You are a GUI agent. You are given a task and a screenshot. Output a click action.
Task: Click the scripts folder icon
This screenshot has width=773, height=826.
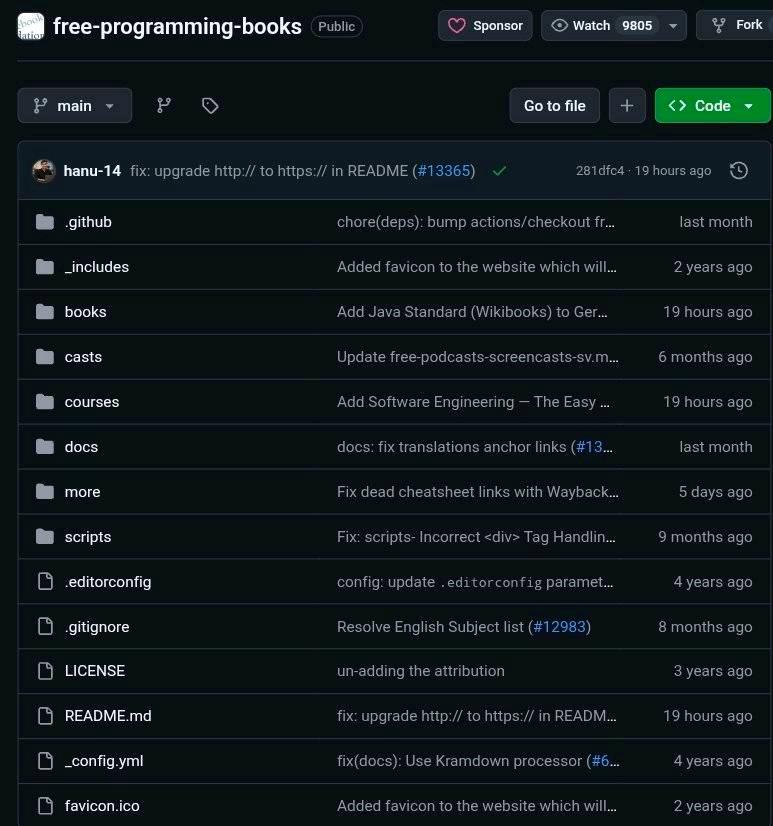point(45,537)
